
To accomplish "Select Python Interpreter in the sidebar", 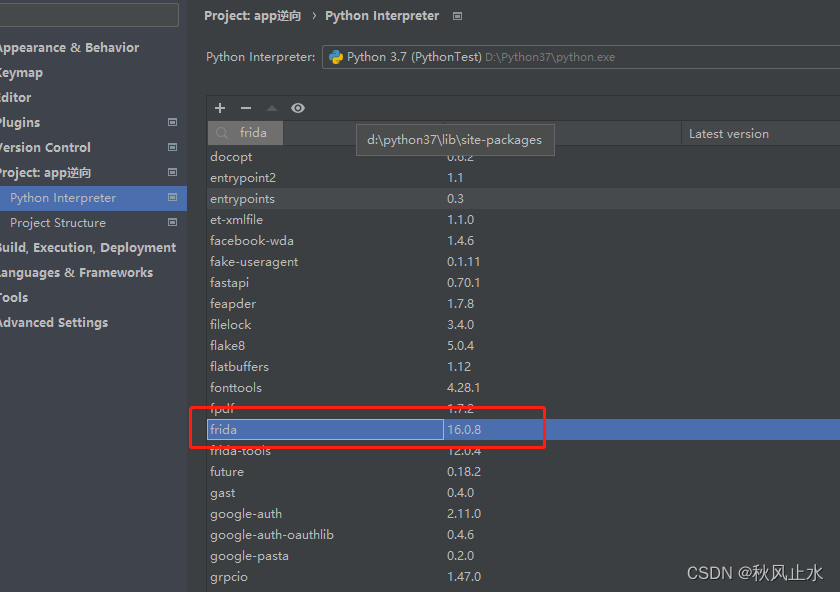I will (x=93, y=198).
